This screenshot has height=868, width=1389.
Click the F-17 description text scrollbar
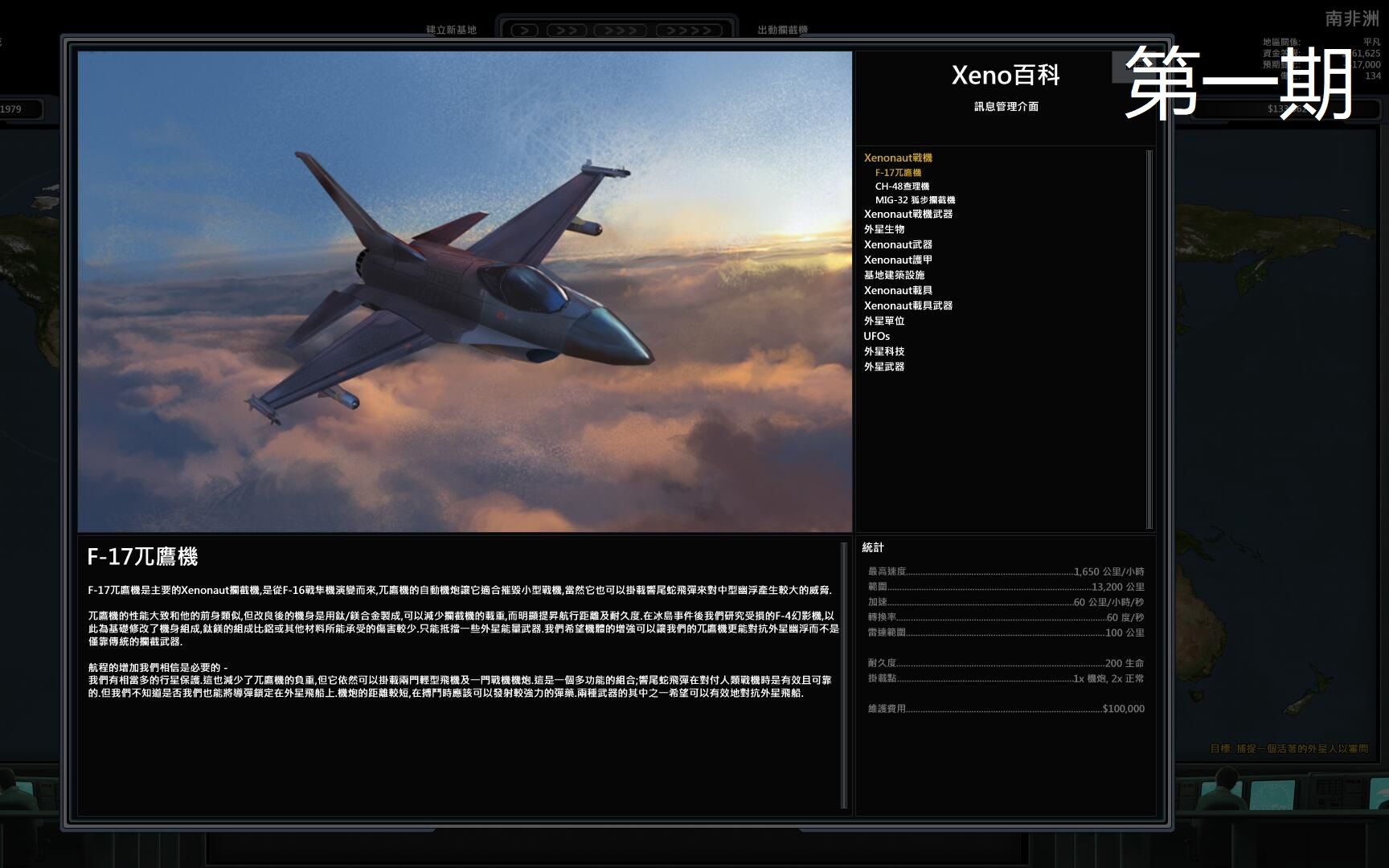tap(843, 675)
